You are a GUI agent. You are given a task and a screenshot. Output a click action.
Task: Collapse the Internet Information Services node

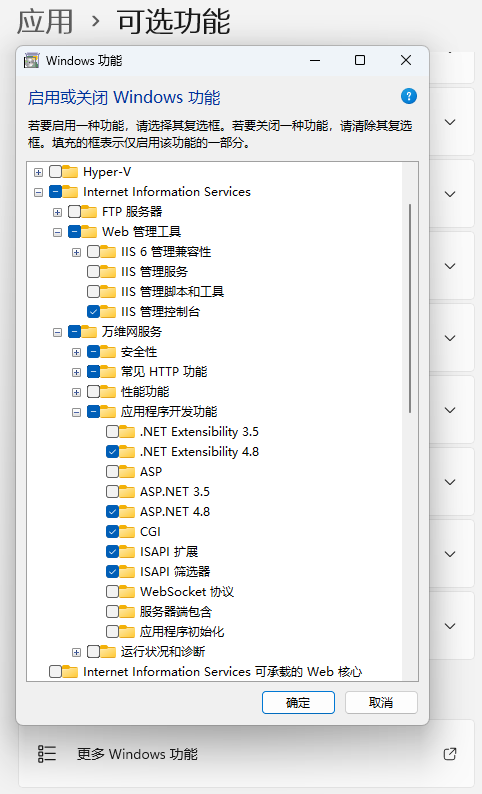[38, 192]
